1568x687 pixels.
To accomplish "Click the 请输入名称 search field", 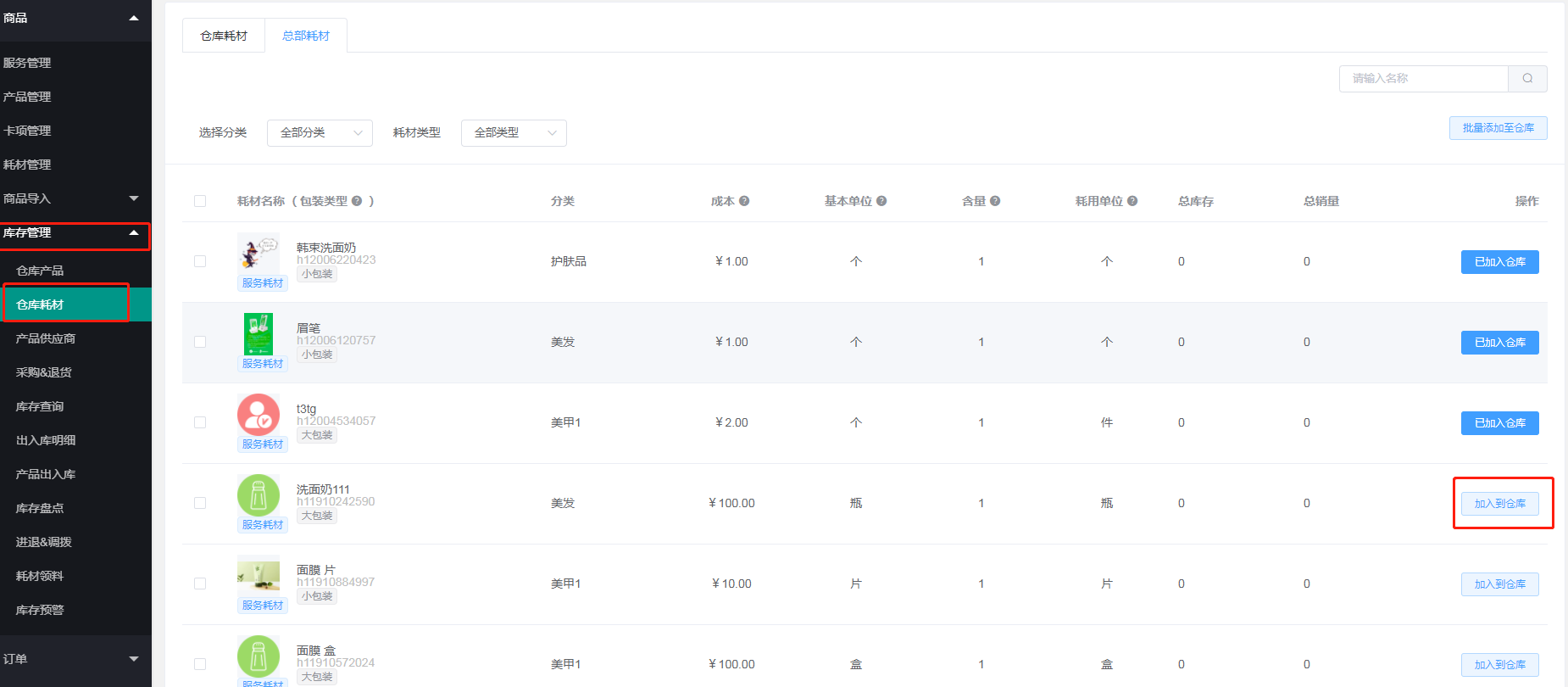I will click(1424, 79).
